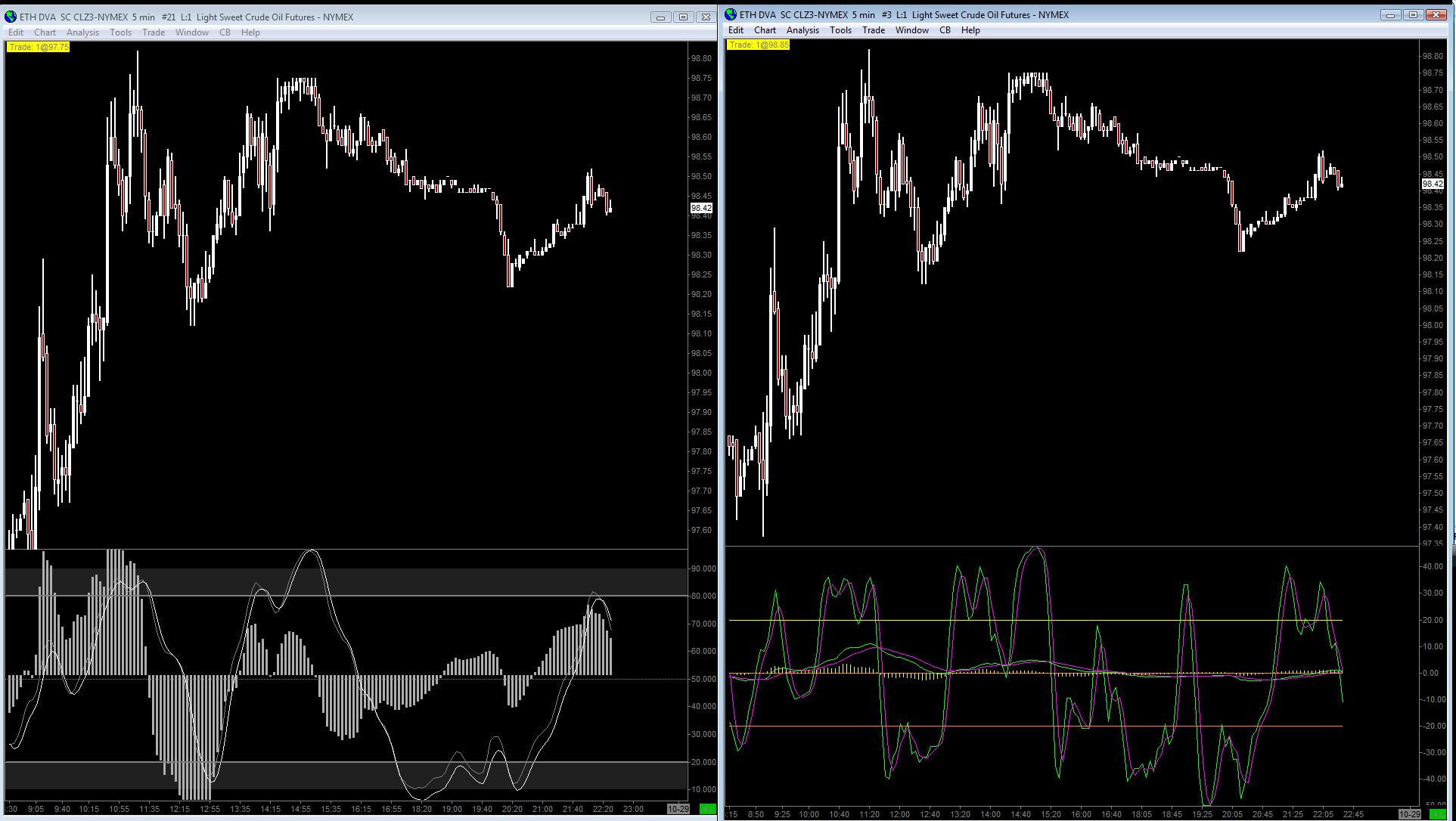Click the 98.42 price marker on right chart scale
This screenshot has height=821, width=1456.
pos(1433,184)
